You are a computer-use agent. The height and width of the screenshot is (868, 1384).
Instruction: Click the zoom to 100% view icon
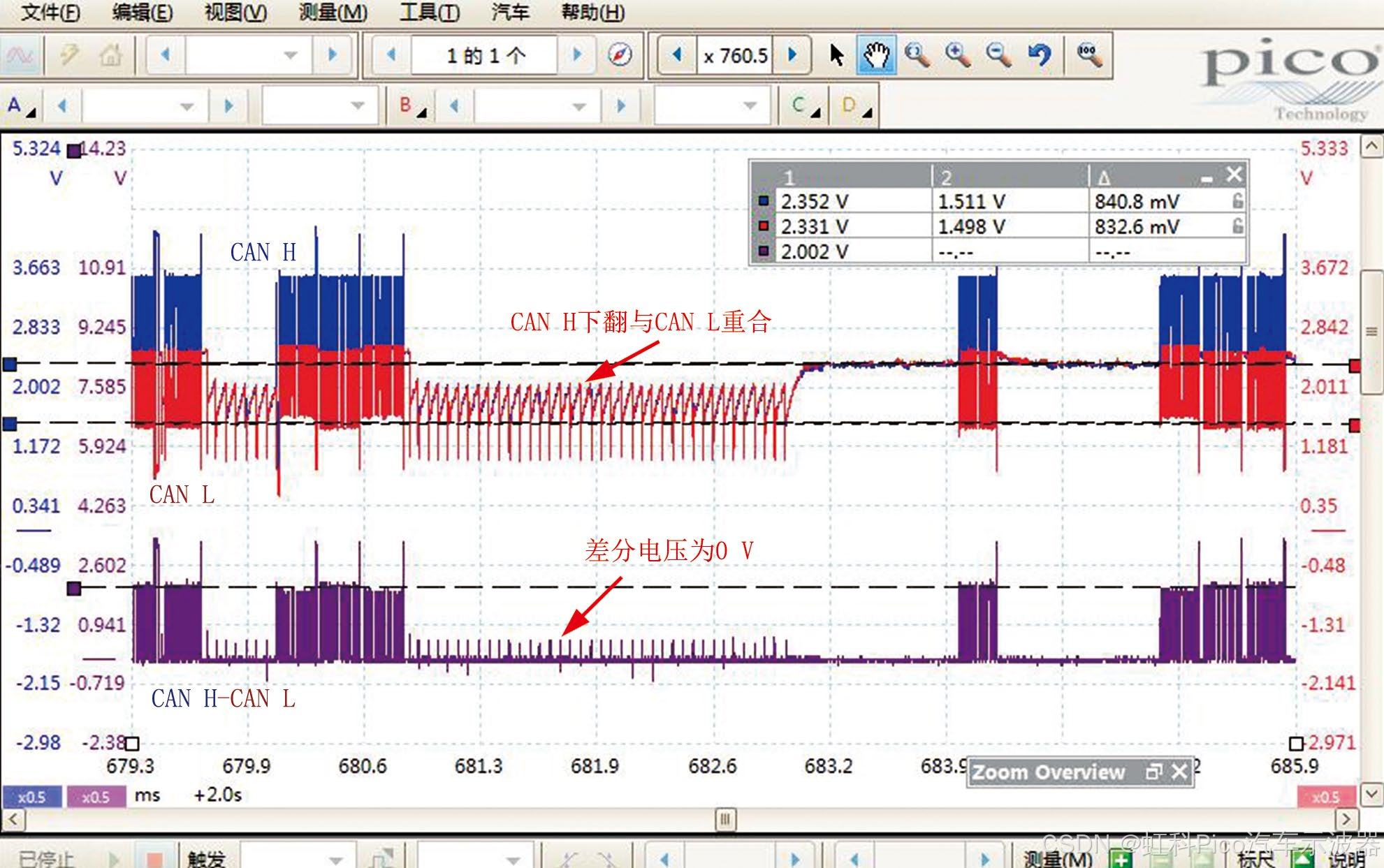[1089, 54]
